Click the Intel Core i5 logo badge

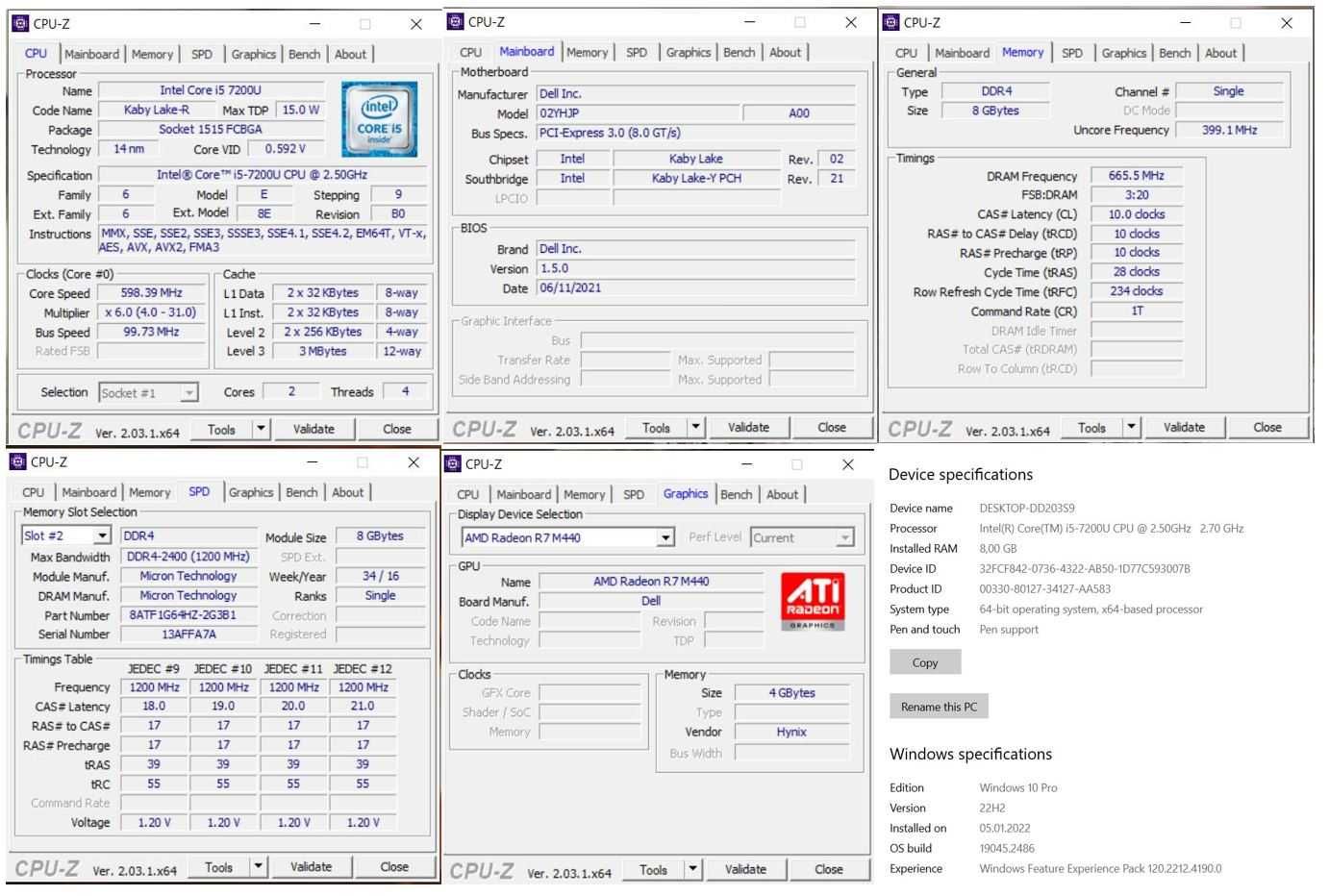pyautogui.click(x=379, y=119)
